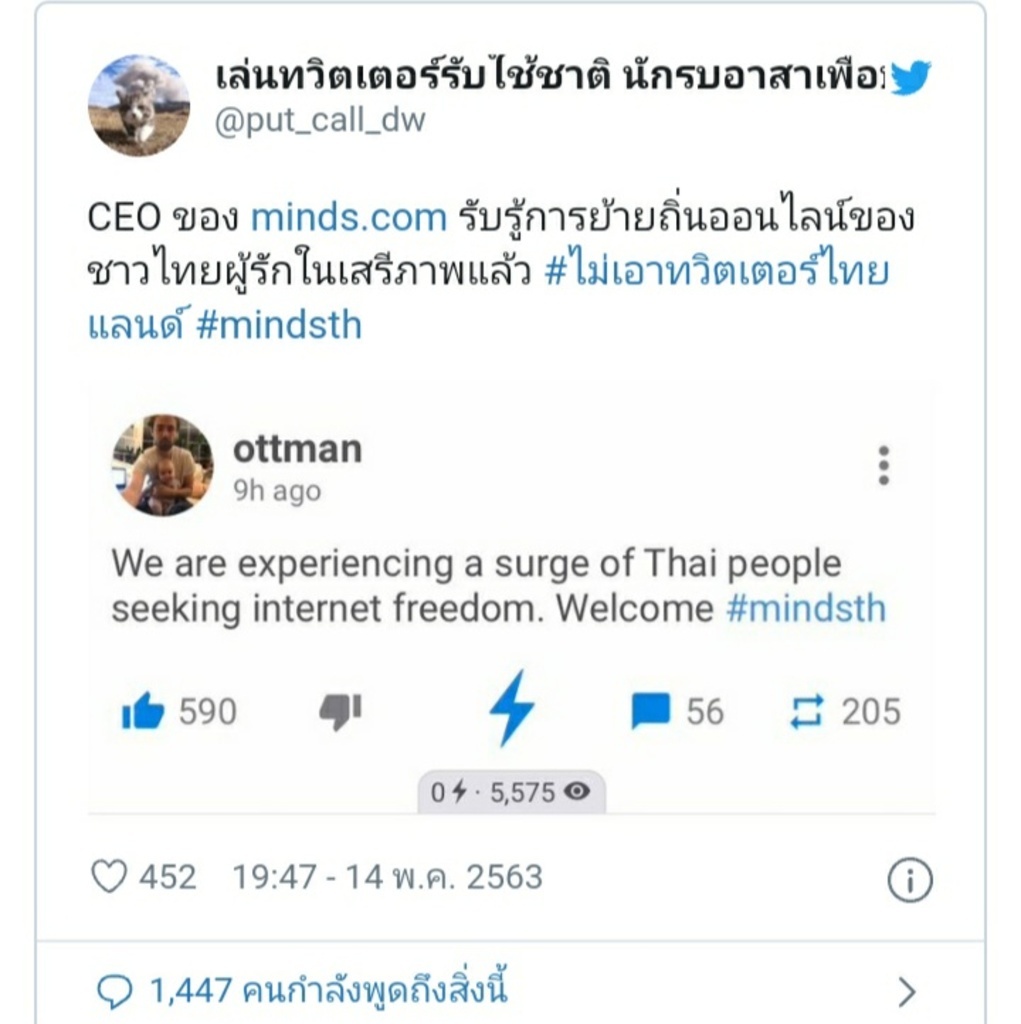Image resolution: width=1021 pixels, height=1024 pixels.
Task: Click the thumbs up icon on ottman's post
Action: tap(143, 712)
